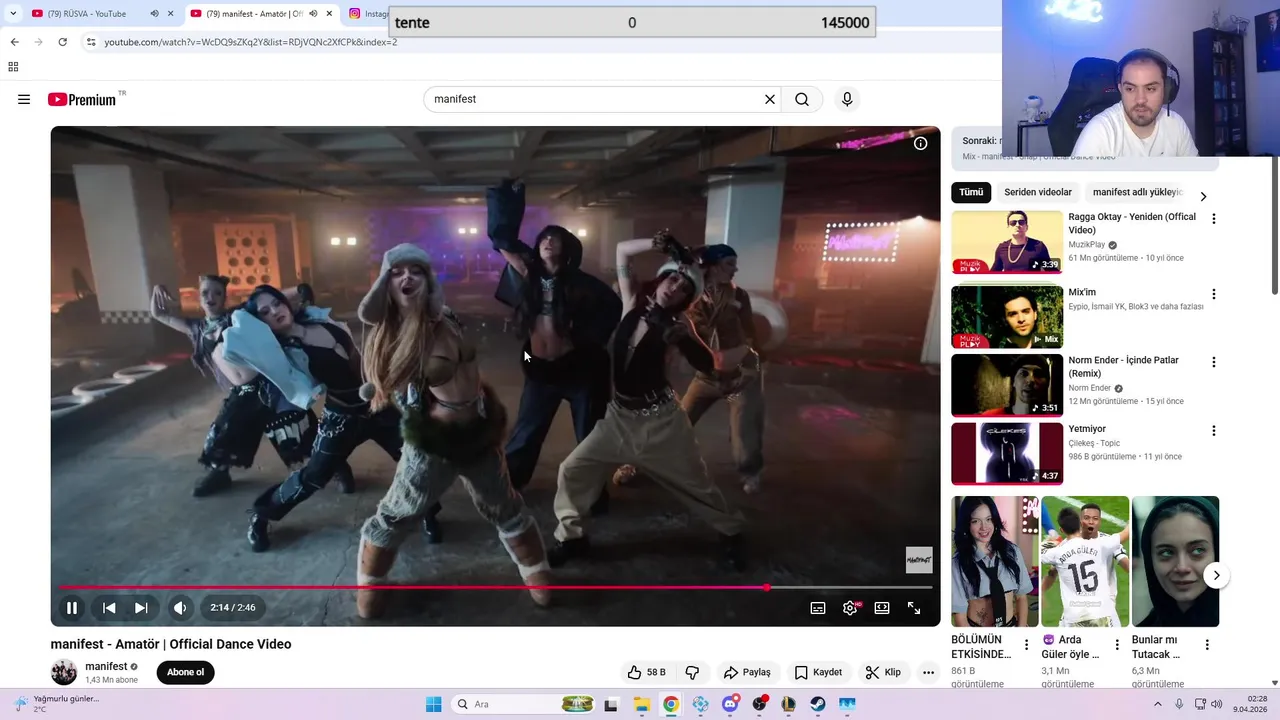Image resolution: width=1280 pixels, height=720 pixels.
Task: Close the manifest Amatör tab
Action: tap(330, 14)
